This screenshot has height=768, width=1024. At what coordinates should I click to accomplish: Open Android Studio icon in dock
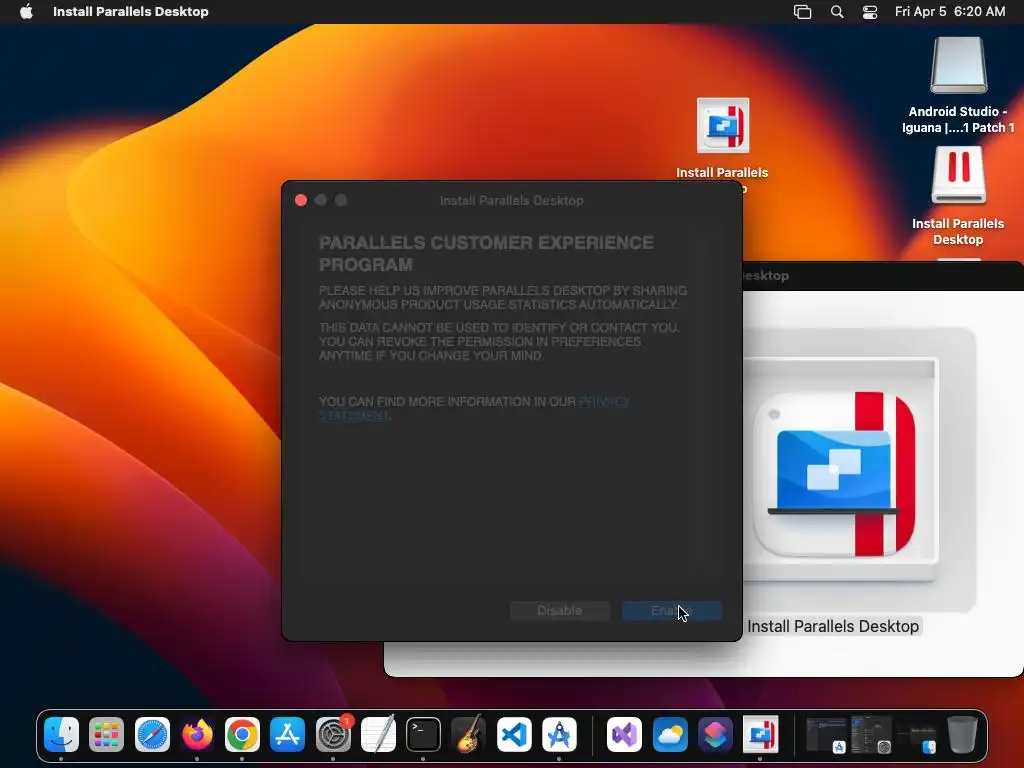pos(559,735)
